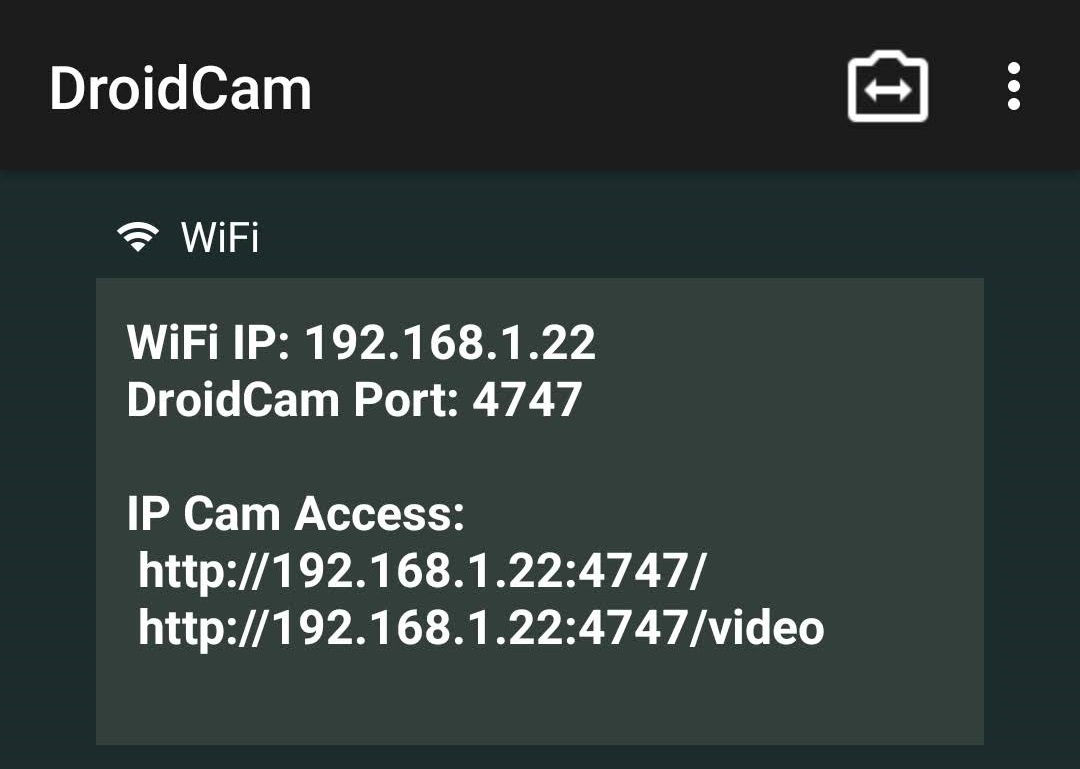This screenshot has height=769, width=1080.
Task: Click the dark toolbar between title and camera icon
Action: point(579,87)
